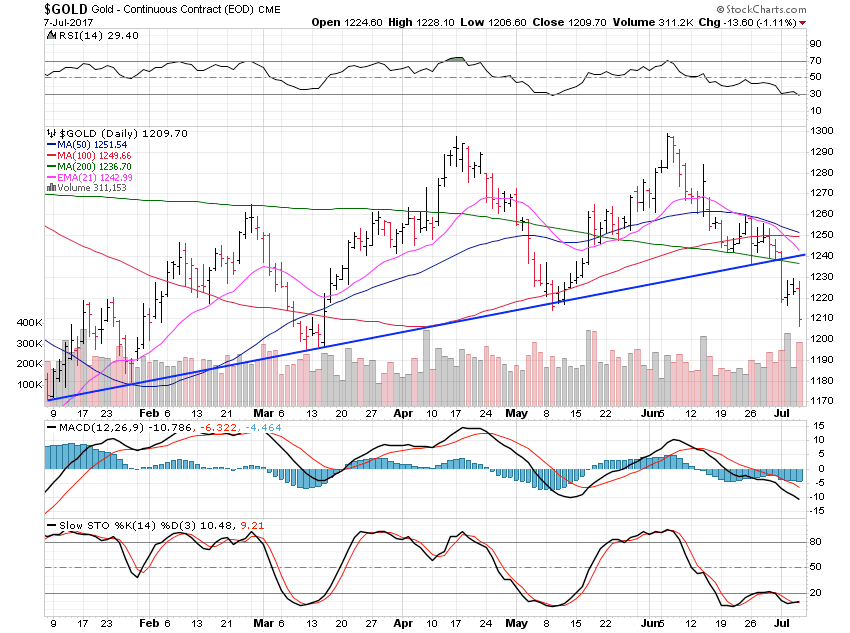Click the copyright StockCharts.com watermark
850x633 pixels.
pos(761,9)
